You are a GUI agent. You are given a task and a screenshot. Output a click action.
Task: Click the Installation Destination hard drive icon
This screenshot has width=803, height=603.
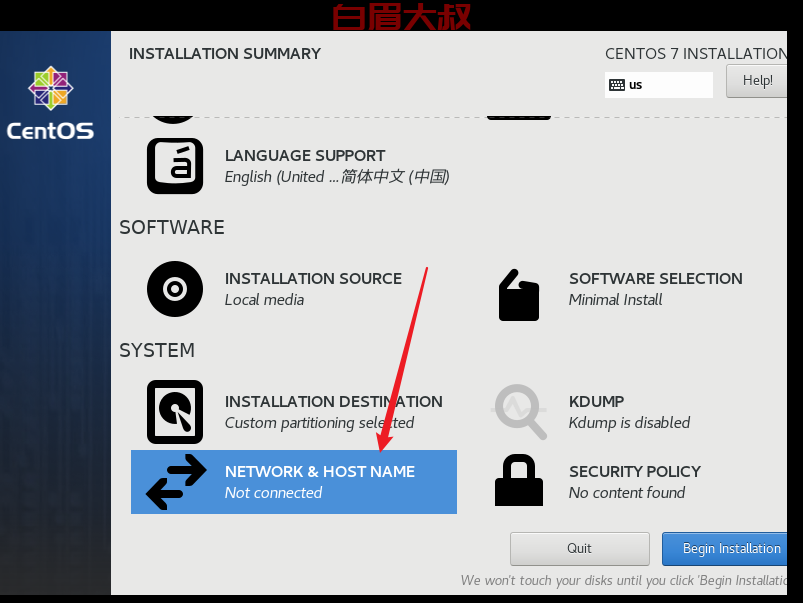pyautogui.click(x=175, y=412)
